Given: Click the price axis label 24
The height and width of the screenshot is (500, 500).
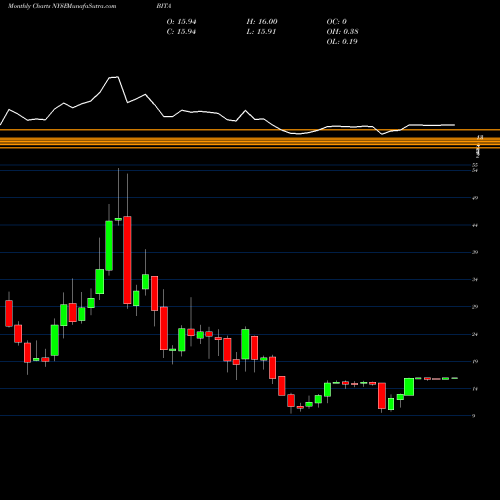Looking at the screenshot, I should (x=475, y=334).
